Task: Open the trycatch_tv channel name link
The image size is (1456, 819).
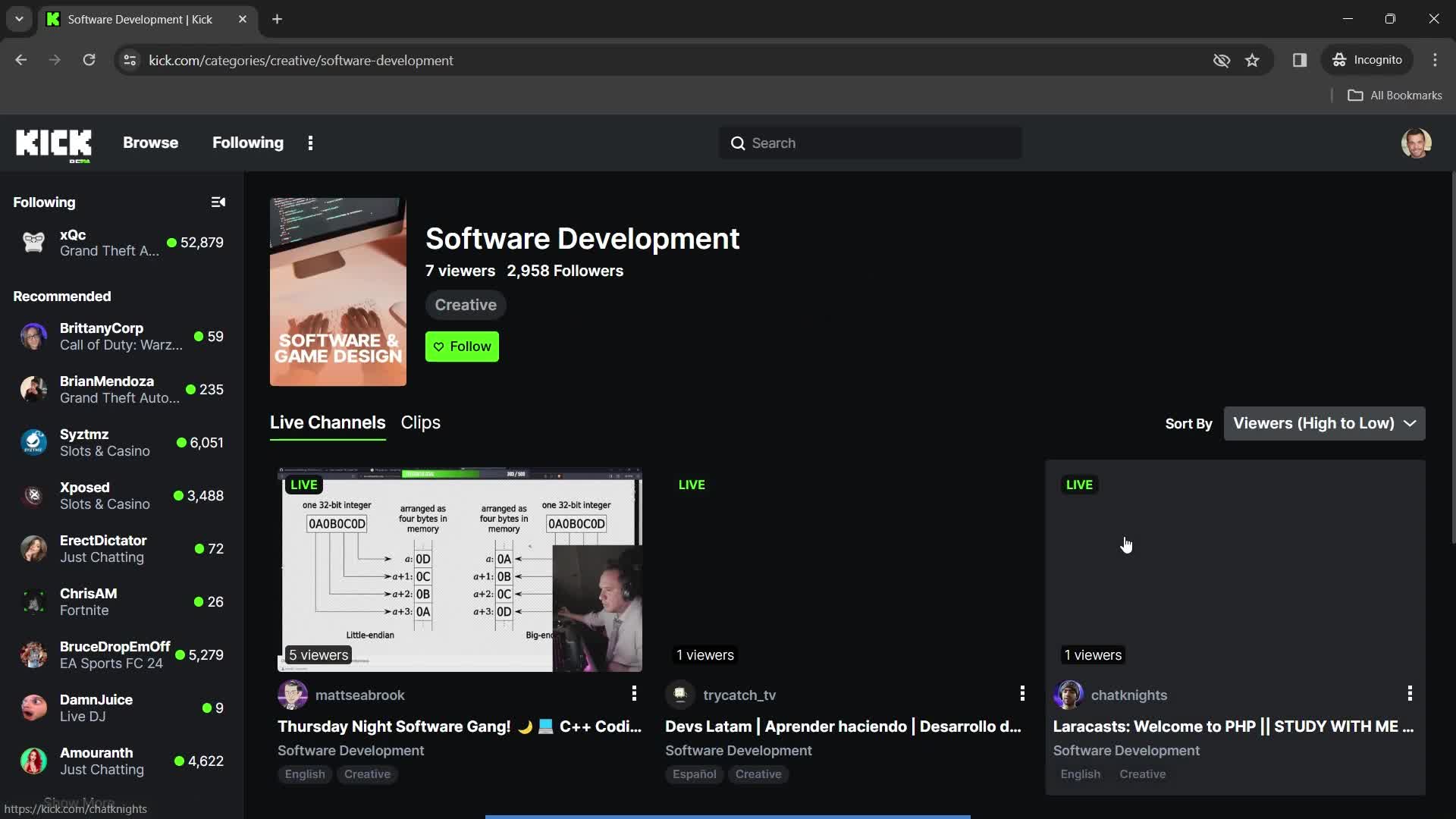Action: coord(739,695)
